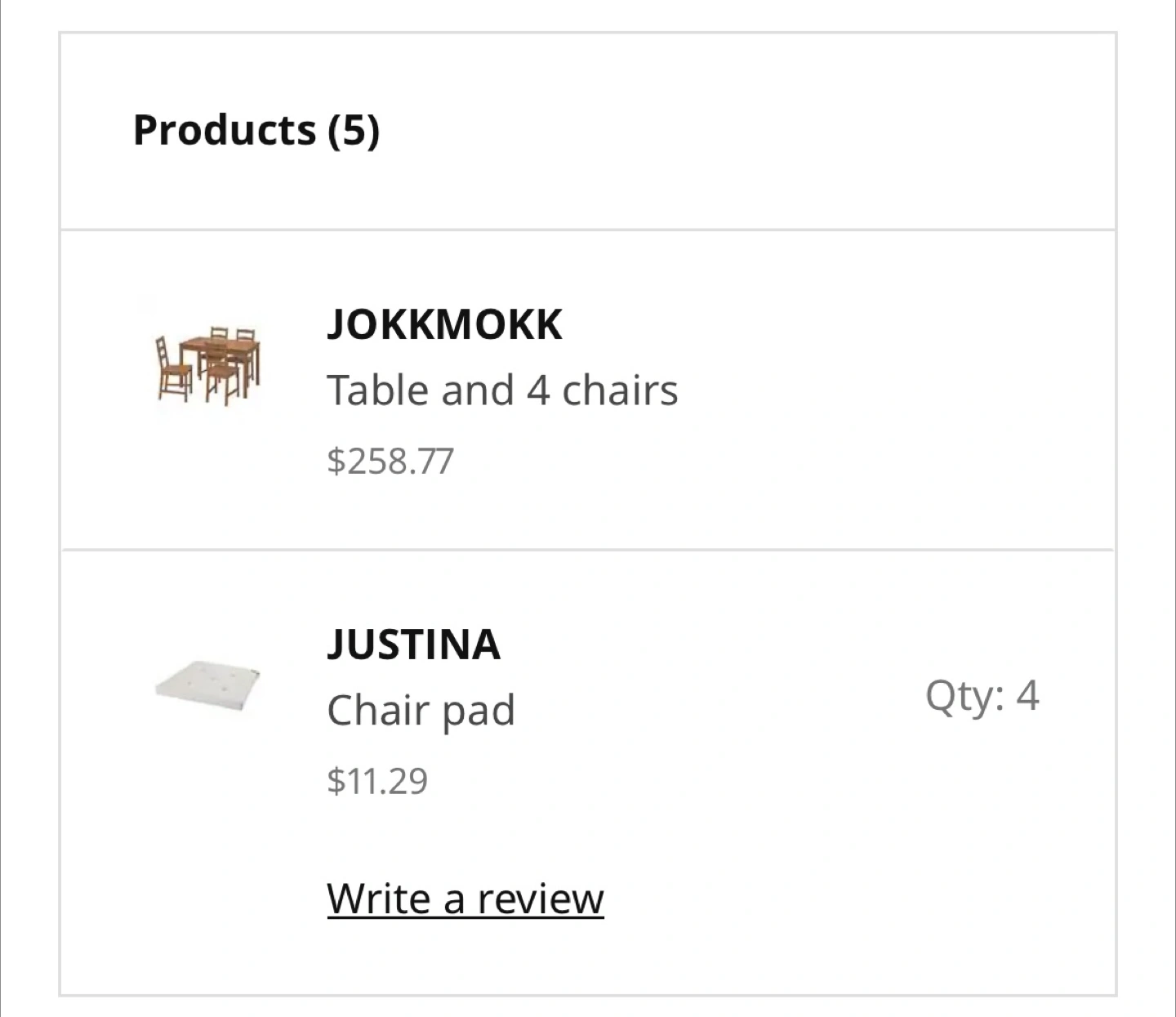1176x1017 pixels.
Task: Click the word pad in JUSTINA description
Action: [x=479, y=710]
